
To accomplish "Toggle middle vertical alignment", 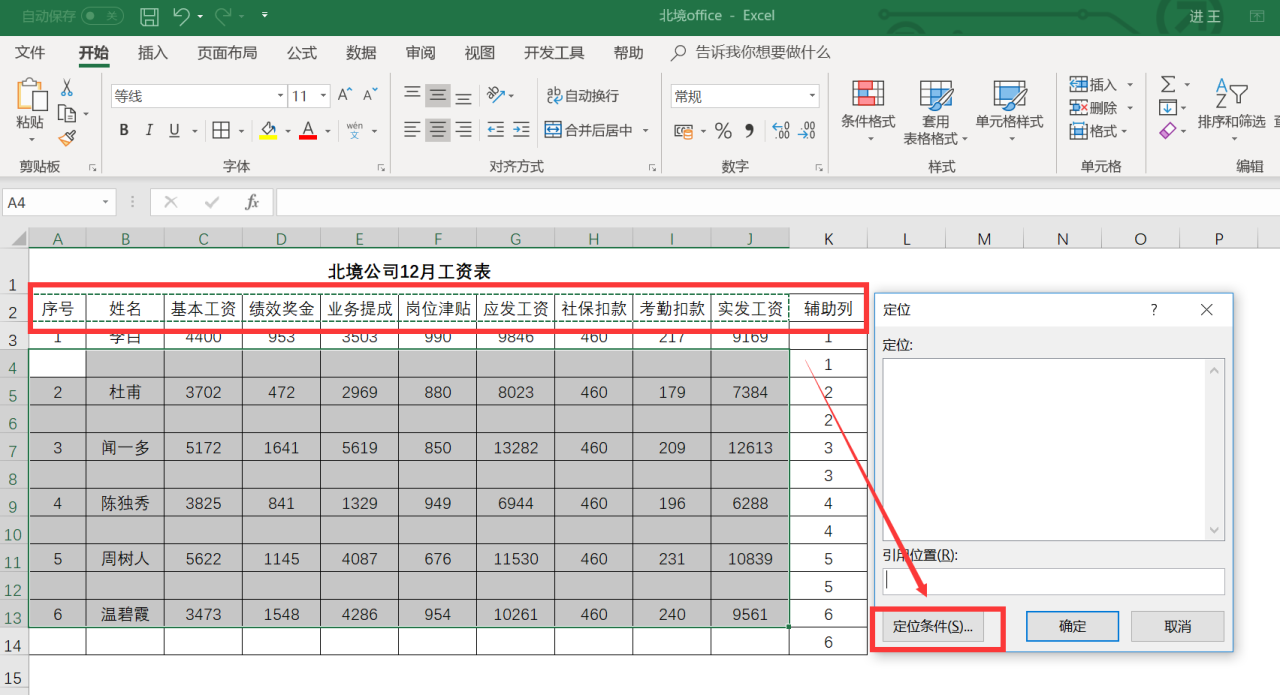I will click(x=437, y=95).
